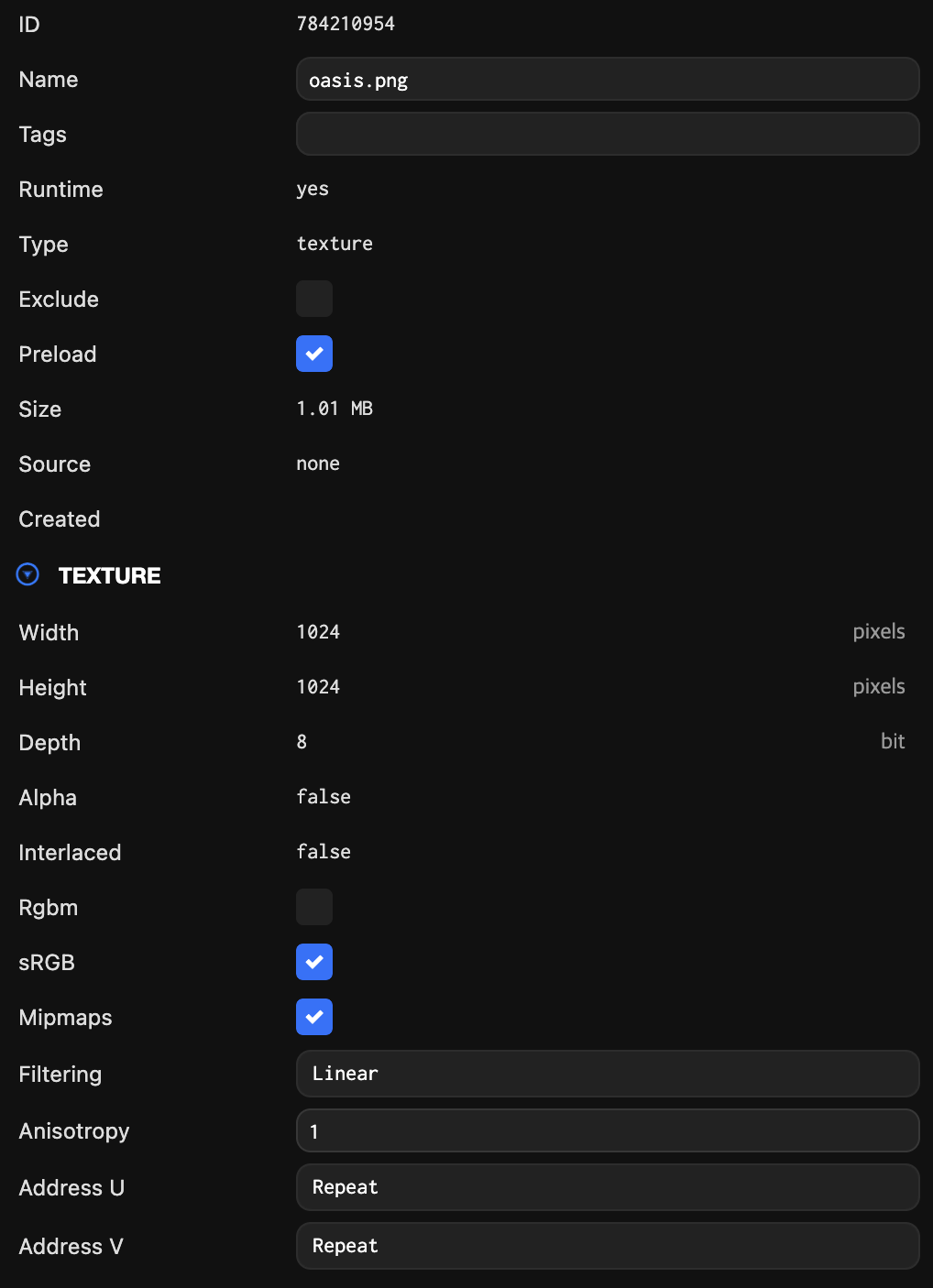Open the Filtering dropdown showing Linear
The width and height of the screenshot is (933, 1288).
tap(608, 1073)
